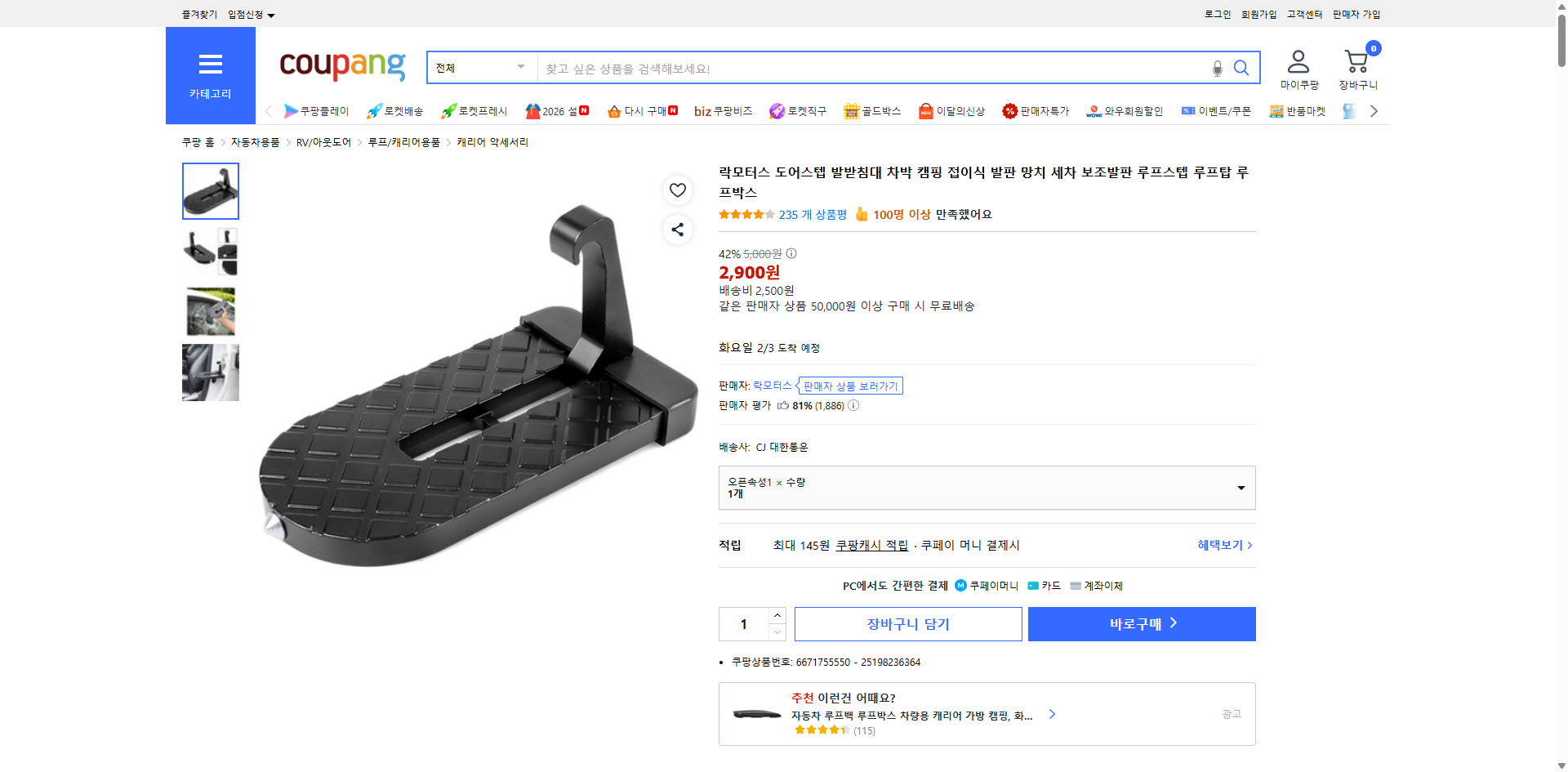Add item using 장바구니 담기 button
The image size is (1568, 772).
point(909,623)
